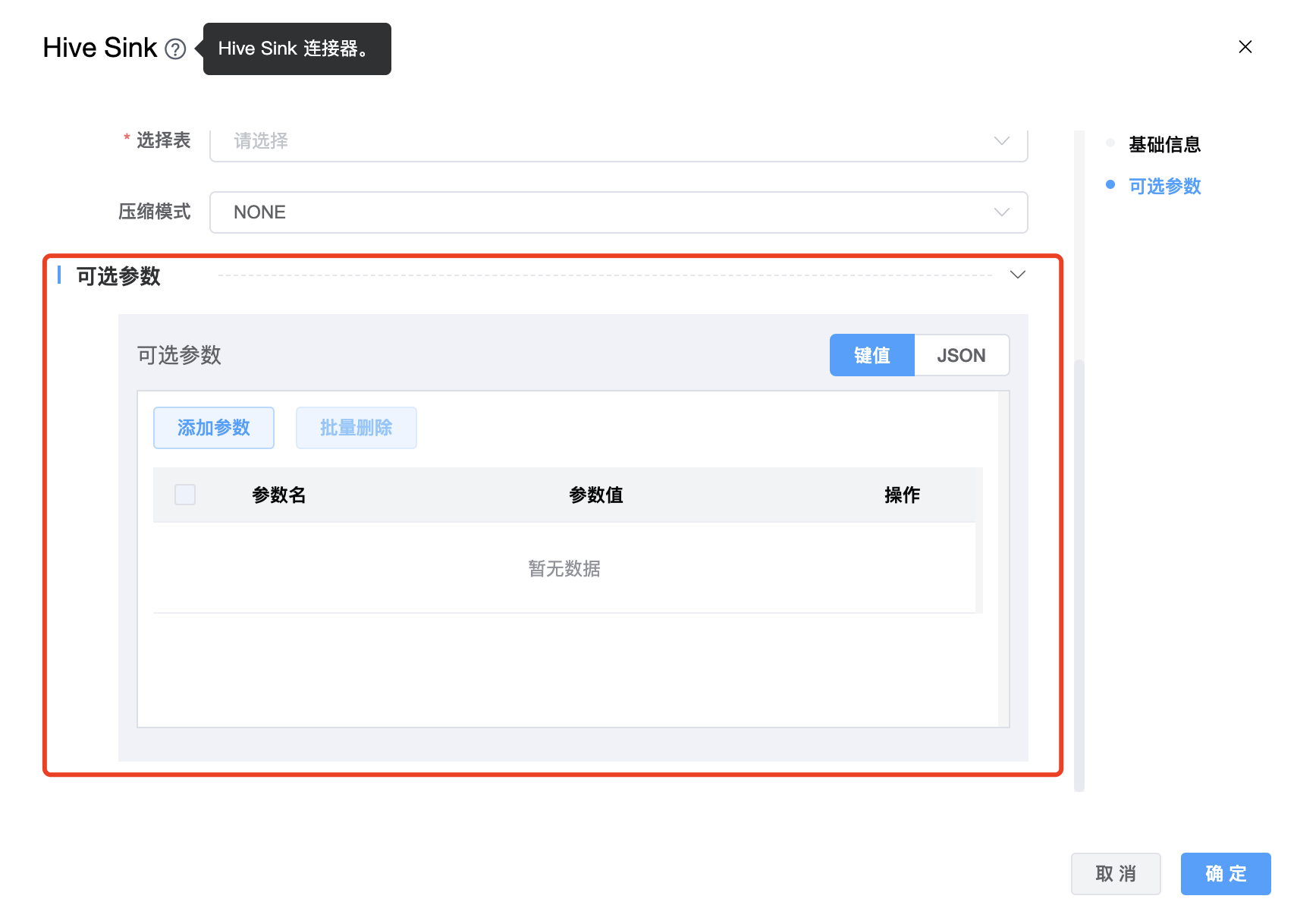Open the 压缩模式 NONE dropdown
This screenshot has width=1297, height=924.
coord(618,212)
